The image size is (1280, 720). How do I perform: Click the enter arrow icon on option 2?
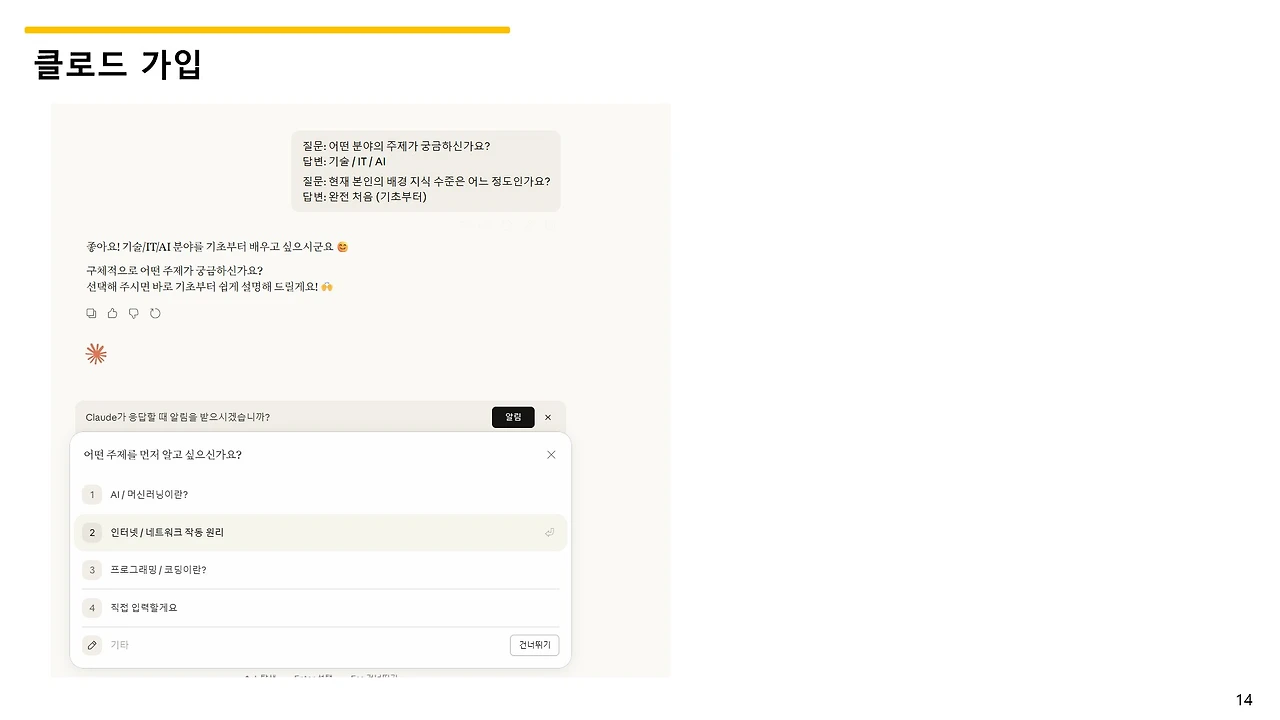point(549,533)
